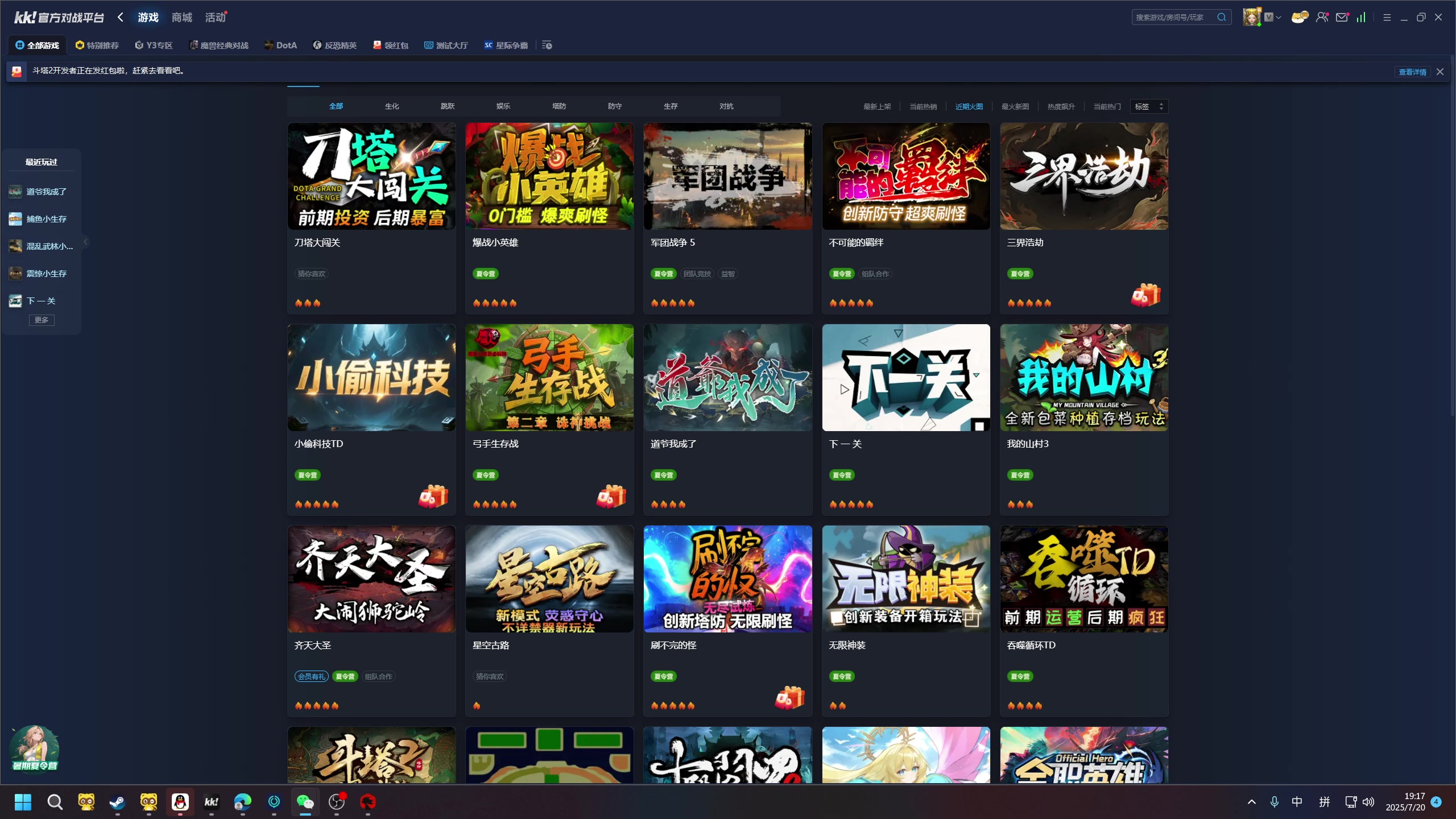The width and height of the screenshot is (1456, 819).
Task: Sort by 最新上架
Action: click(x=878, y=106)
